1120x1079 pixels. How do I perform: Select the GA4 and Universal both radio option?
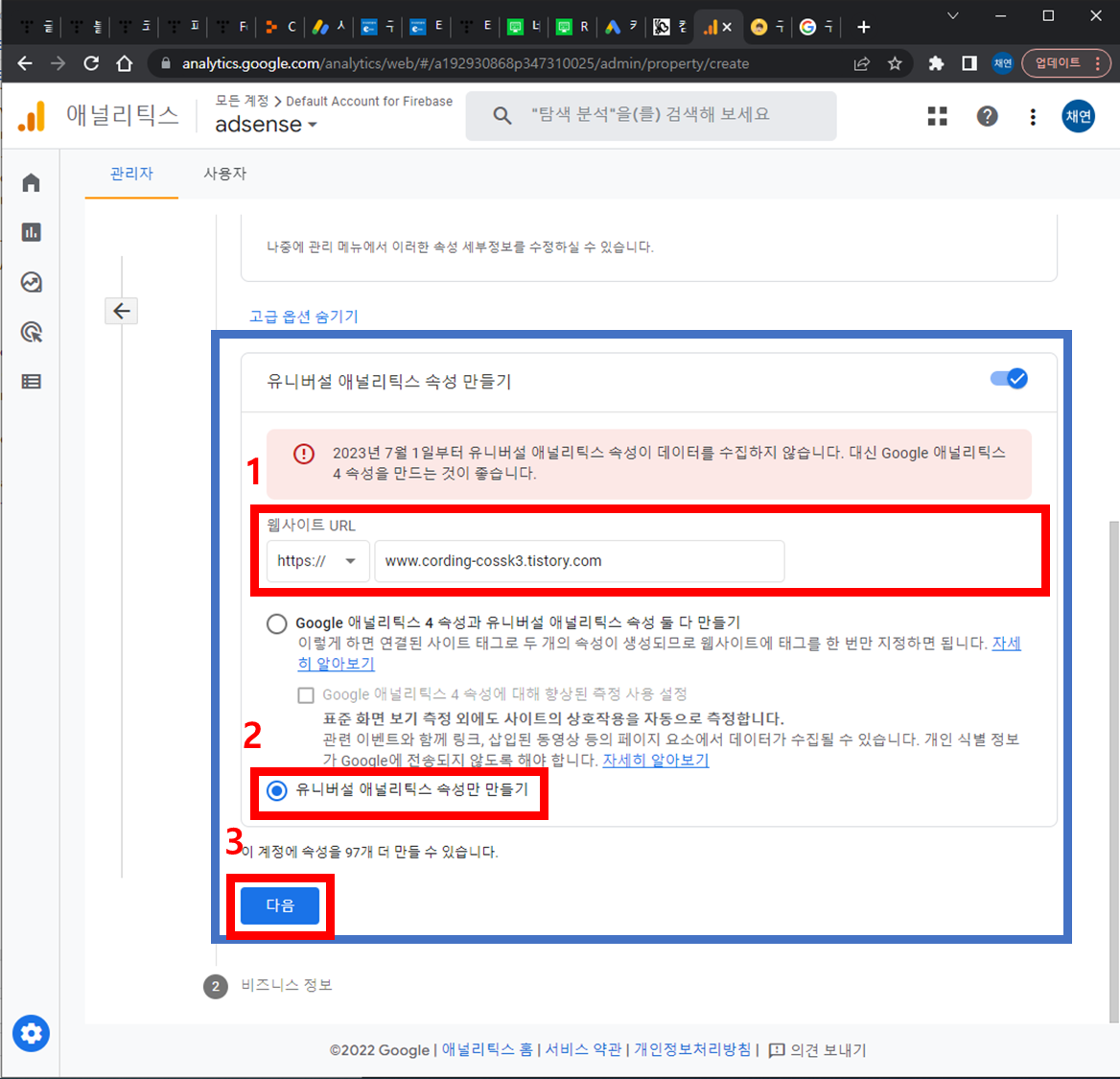click(276, 623)
